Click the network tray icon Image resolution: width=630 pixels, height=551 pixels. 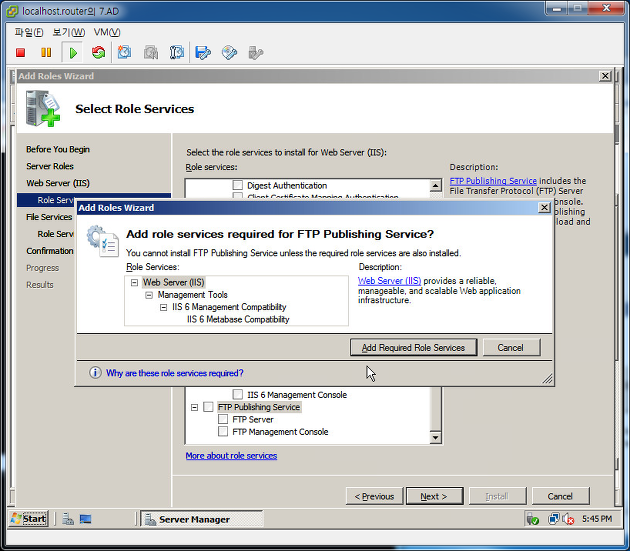553,519
